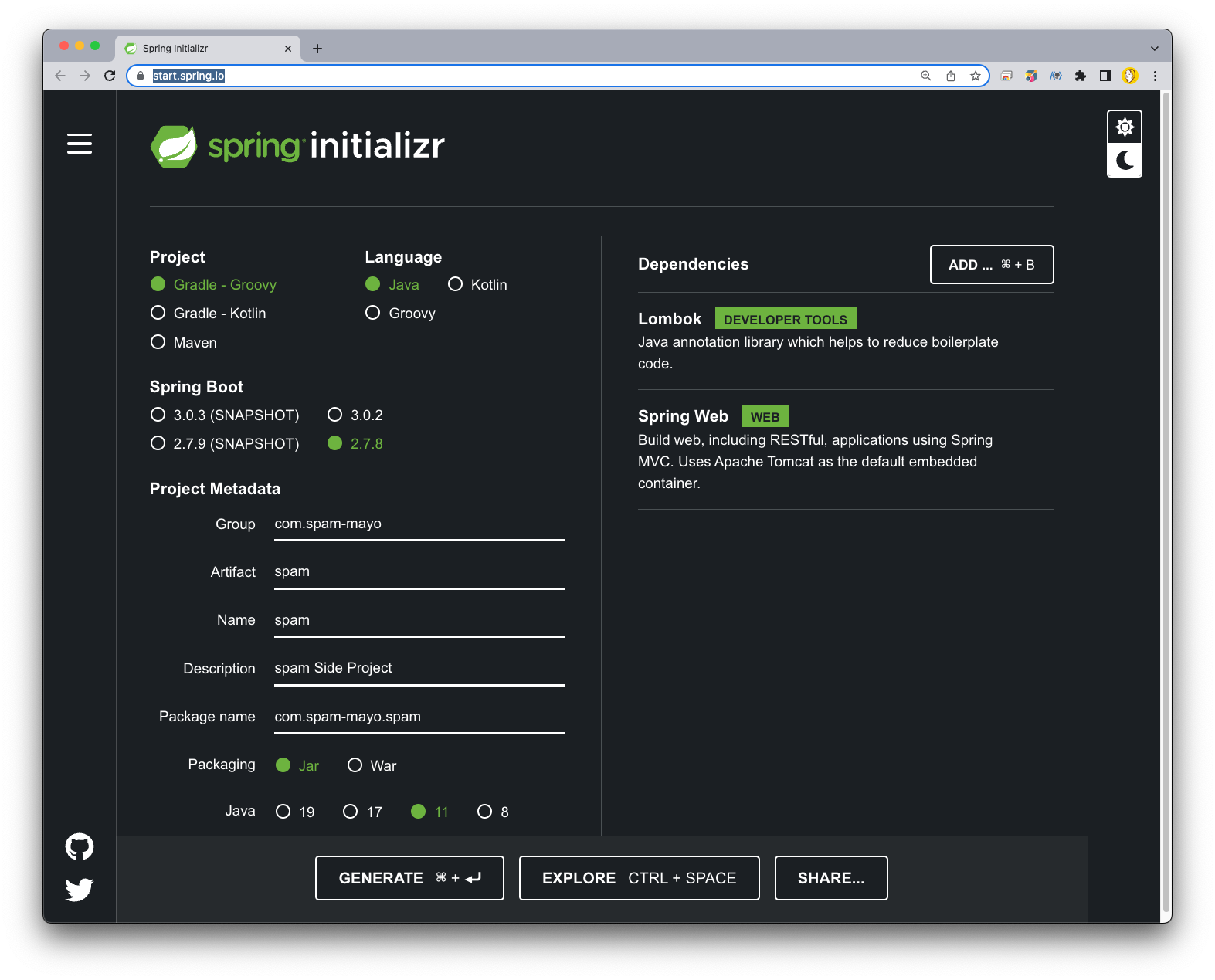Edit the Description field
1215x980 pixels.
tap(419, 668)
